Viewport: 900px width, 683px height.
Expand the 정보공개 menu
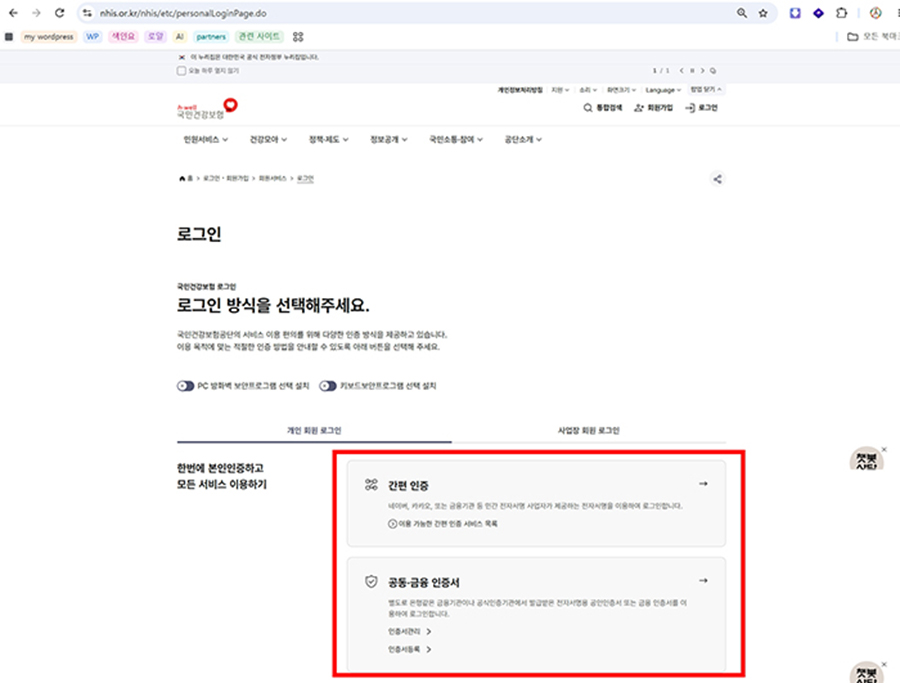pos(389,139)
